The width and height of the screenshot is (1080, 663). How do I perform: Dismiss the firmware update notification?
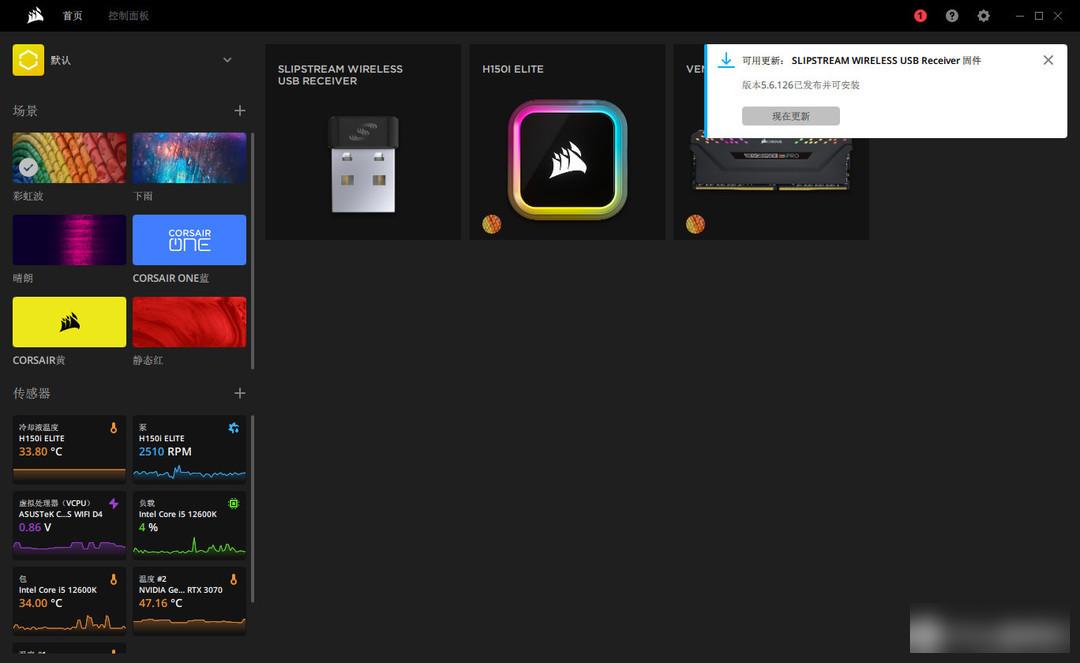(x=1048, y=60)
